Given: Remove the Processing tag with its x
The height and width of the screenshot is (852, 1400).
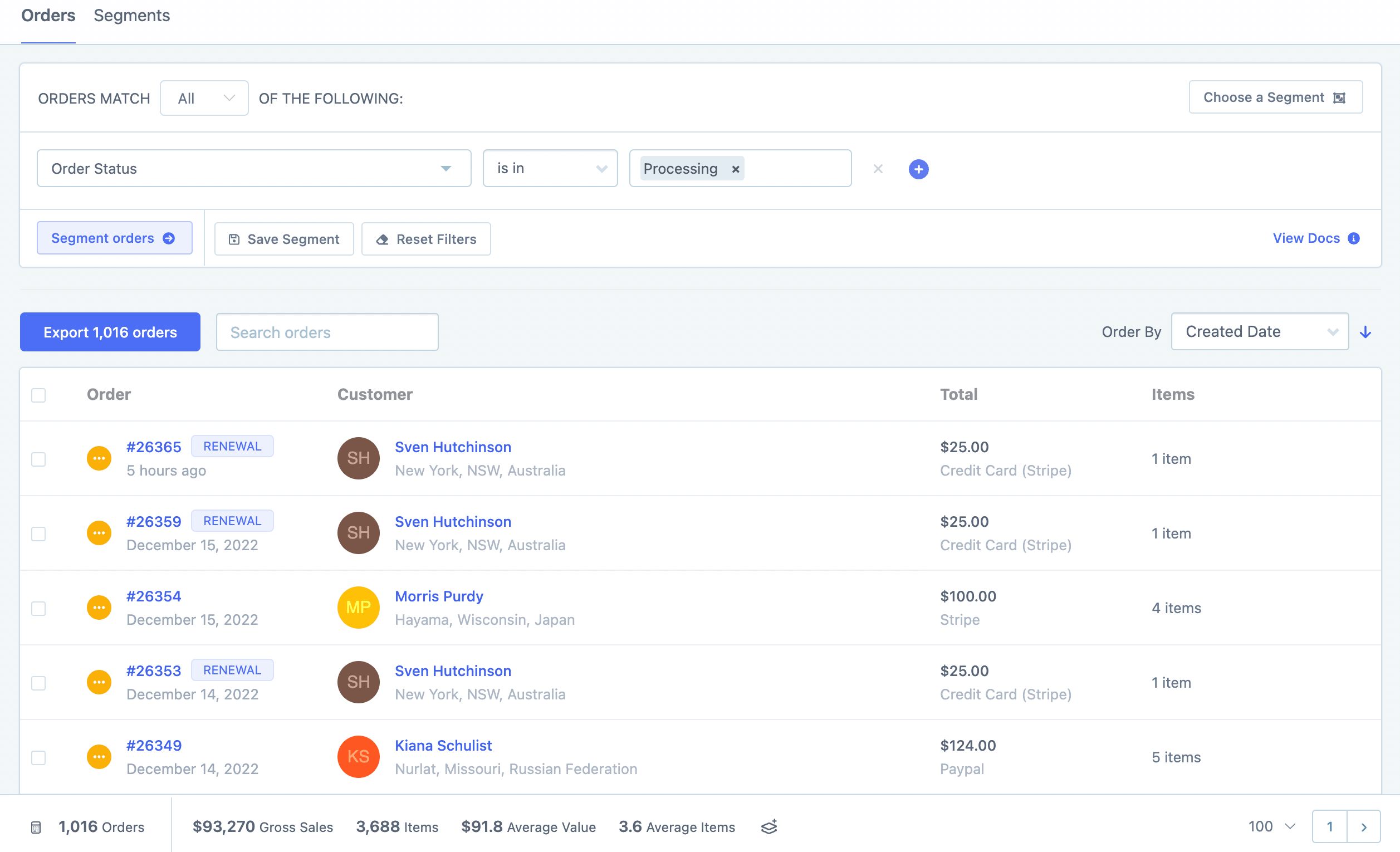Looking at the screenshot, I should pos(735,169).
